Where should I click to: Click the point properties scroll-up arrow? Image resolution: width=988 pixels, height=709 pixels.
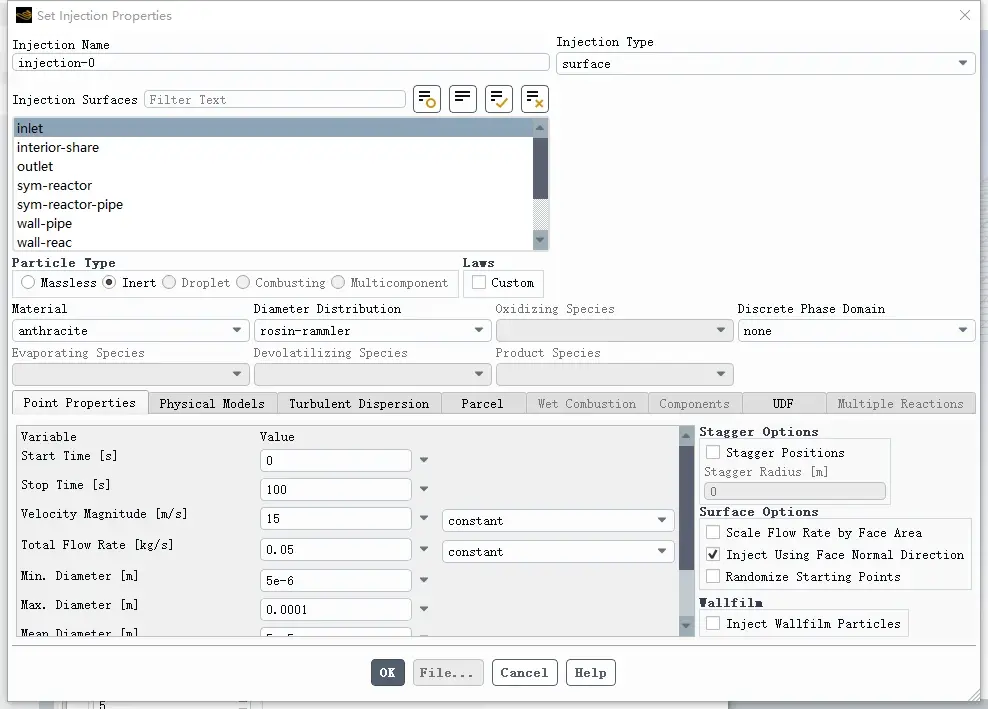[x=686, y=435]
